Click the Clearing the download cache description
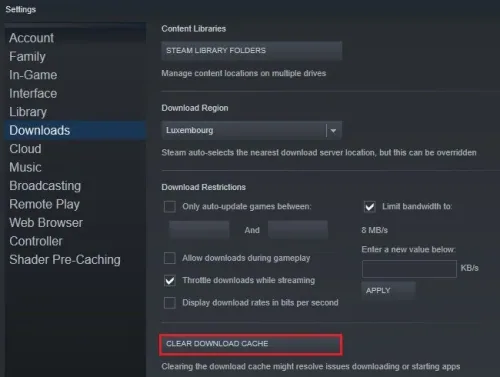The height and width of the screenshot is (377, 500). tap(311, 367)
